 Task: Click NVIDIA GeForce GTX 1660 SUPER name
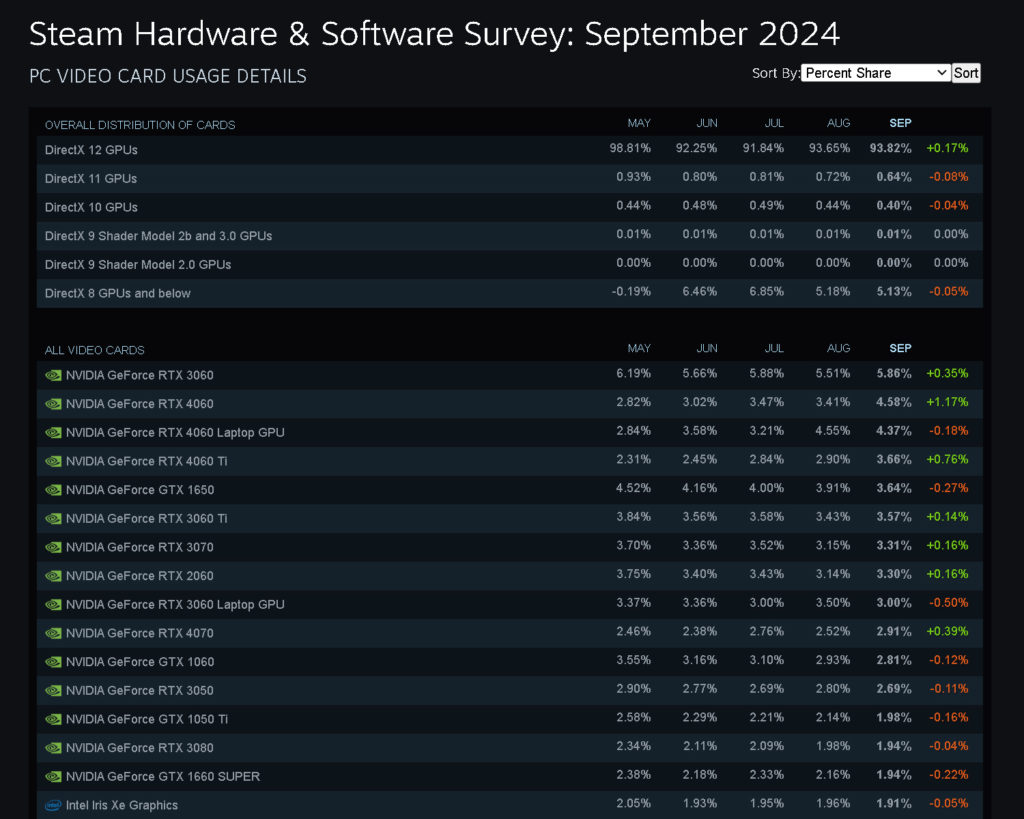coord(163,778)
